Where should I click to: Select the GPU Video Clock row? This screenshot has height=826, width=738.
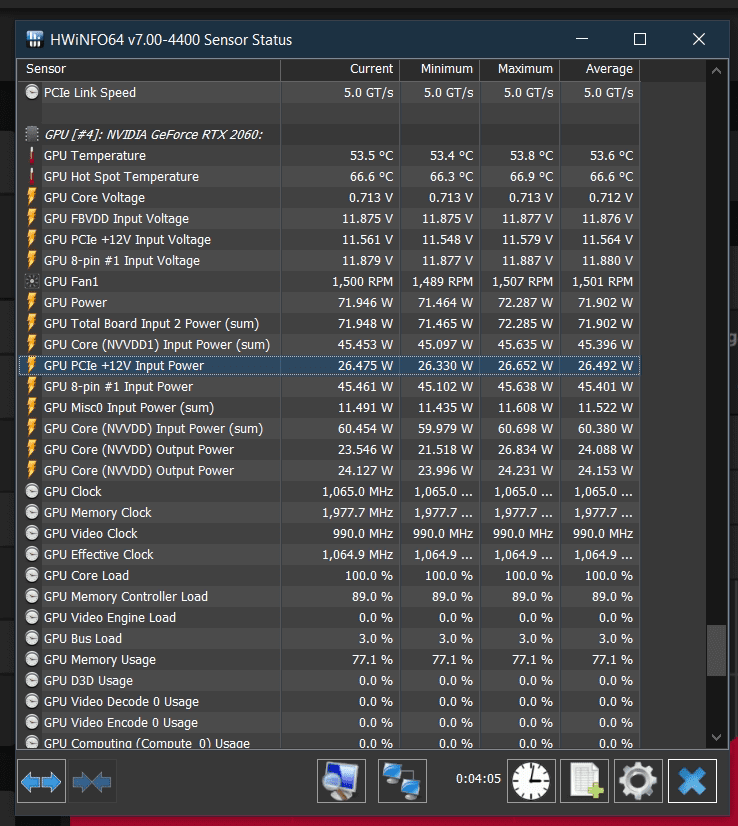pos(329,534)
